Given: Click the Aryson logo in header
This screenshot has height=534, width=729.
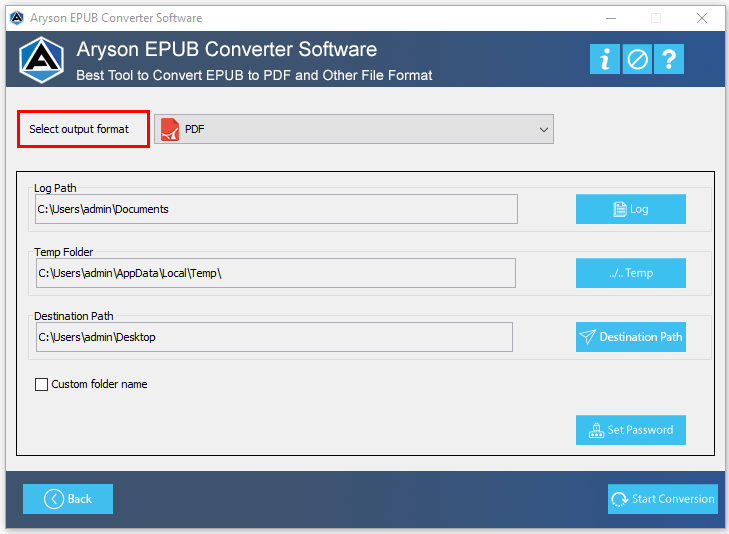Looking at the screenshot, I should click(41, 60).
